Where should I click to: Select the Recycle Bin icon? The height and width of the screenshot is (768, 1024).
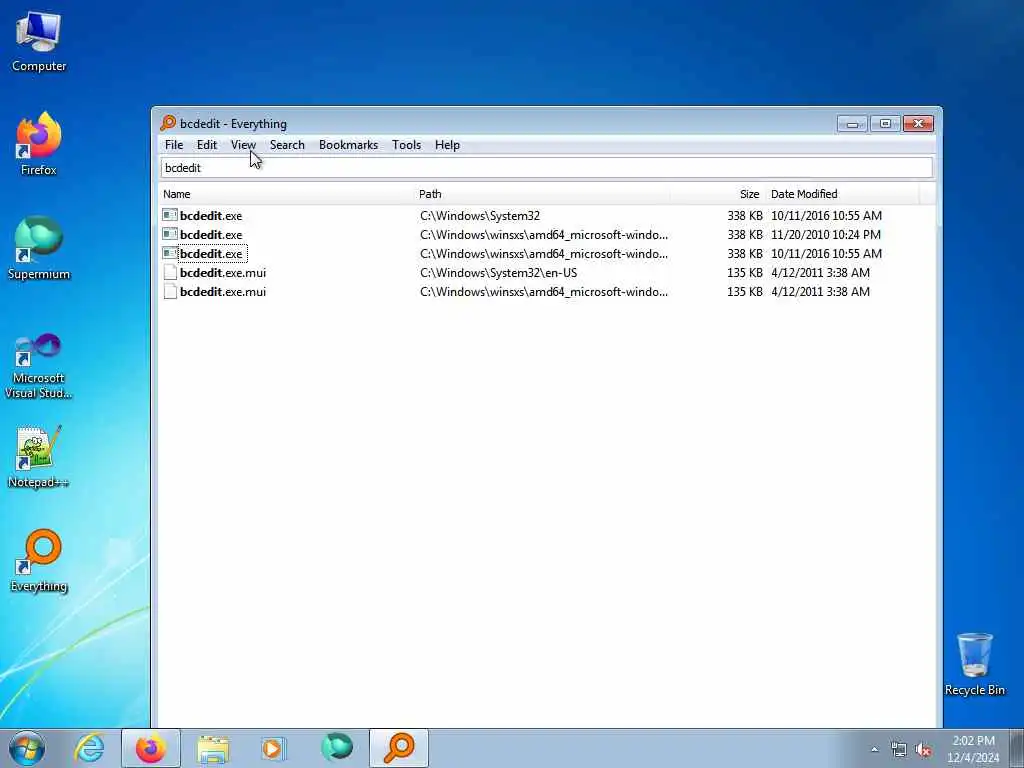tap(974, 665)
